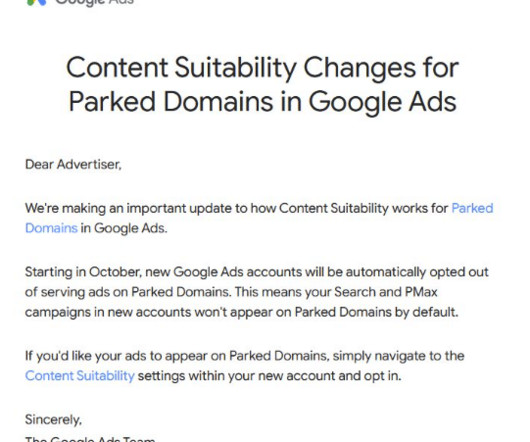Click the line beginning 'campaigns in new accounts'
The width and height of the screenshot is (530, 442).
tap(241, 312)
